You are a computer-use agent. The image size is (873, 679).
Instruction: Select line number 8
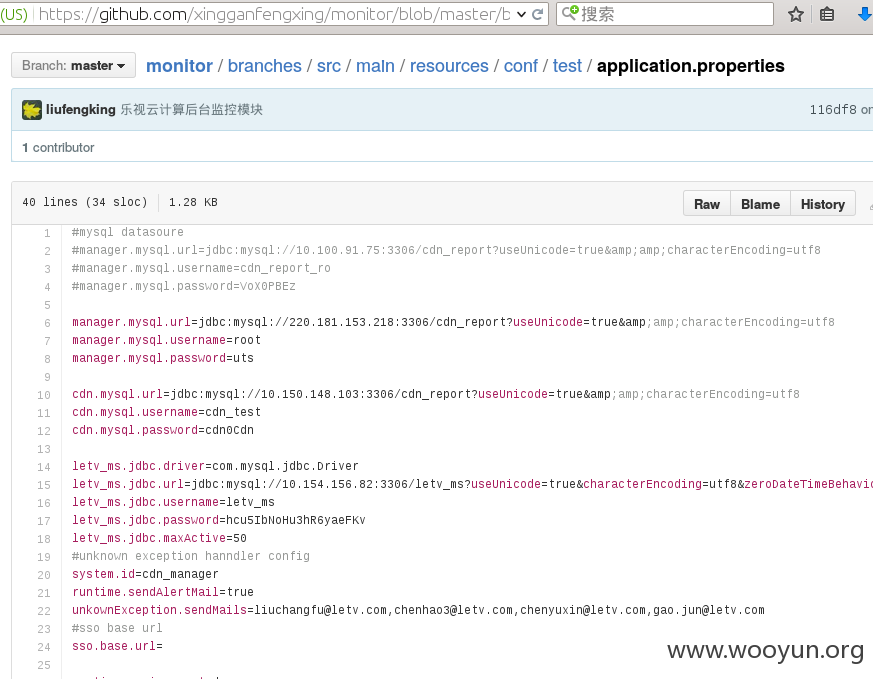(47, 358)
